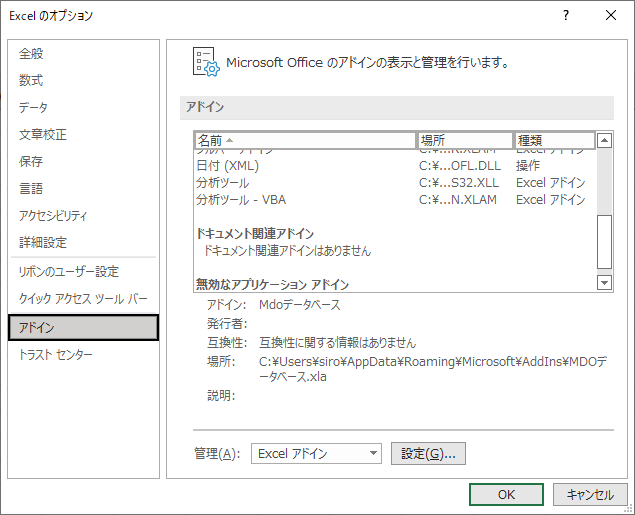The image size is (635, 515).
Task: Click the 設定(G)... button
Action: point(428,453)
